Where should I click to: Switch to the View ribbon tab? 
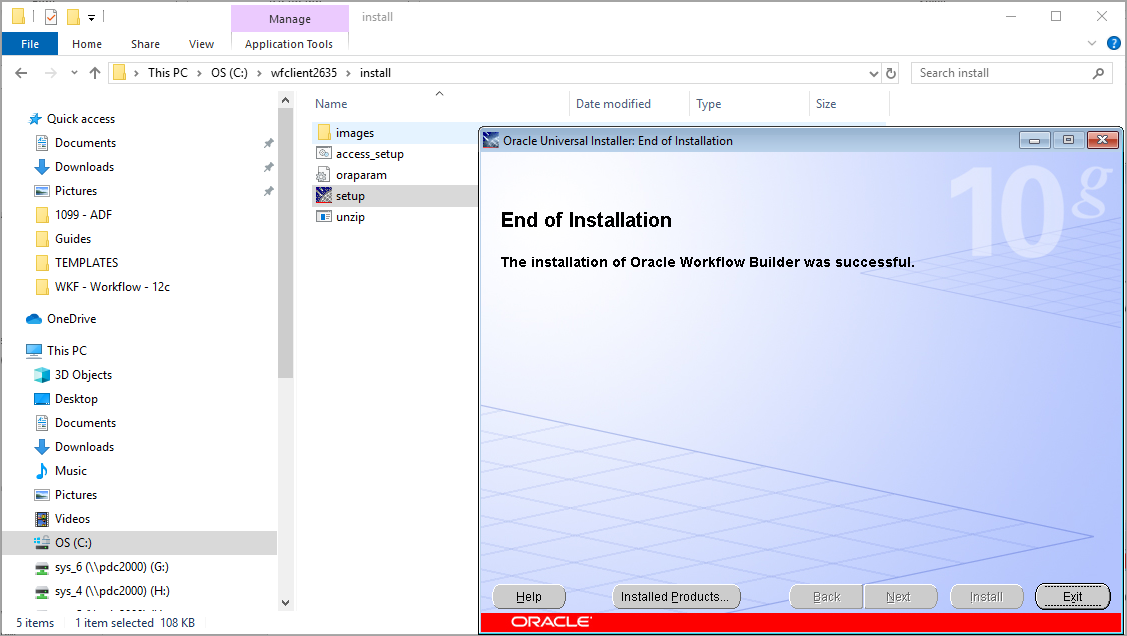click(x=201, y=44)
